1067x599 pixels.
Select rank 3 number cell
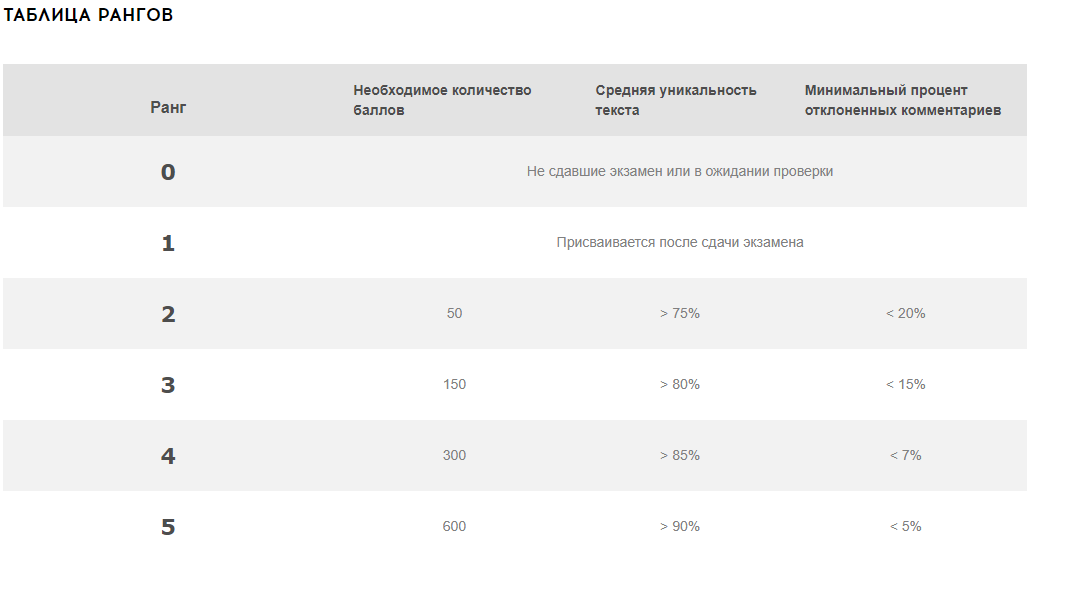coord(168,385)
